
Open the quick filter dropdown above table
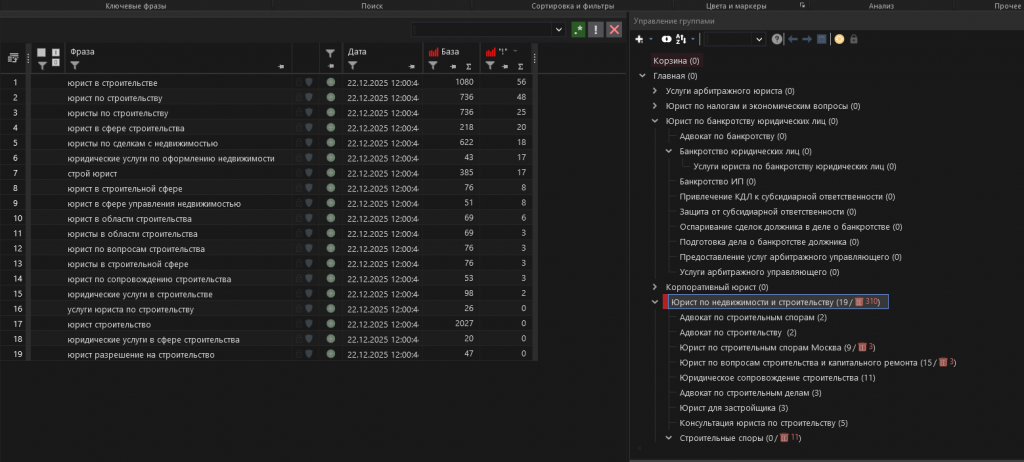coord(558,30)
